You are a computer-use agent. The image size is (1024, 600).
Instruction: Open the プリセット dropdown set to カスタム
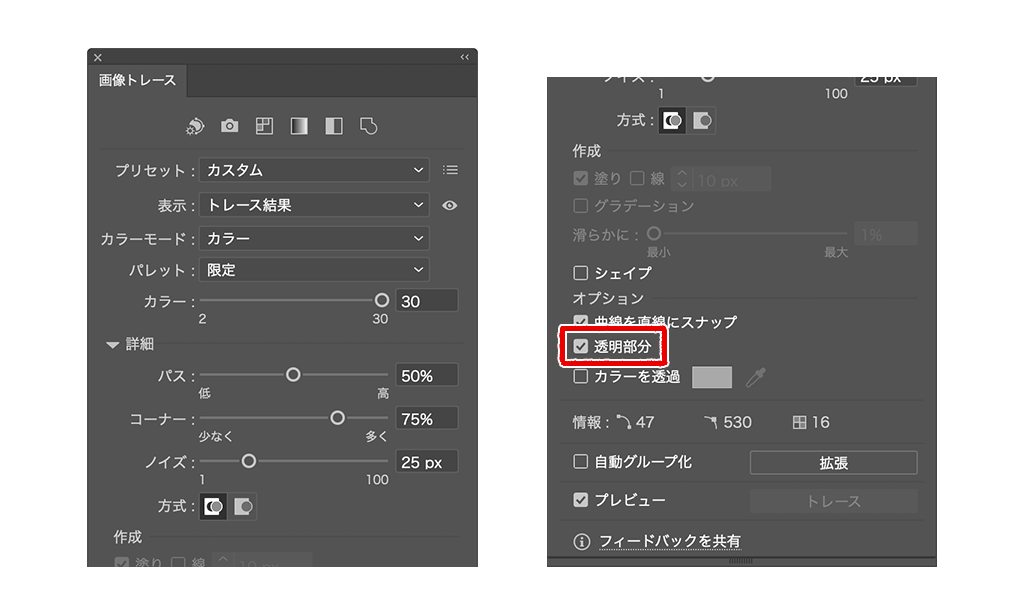coord(314,170)
